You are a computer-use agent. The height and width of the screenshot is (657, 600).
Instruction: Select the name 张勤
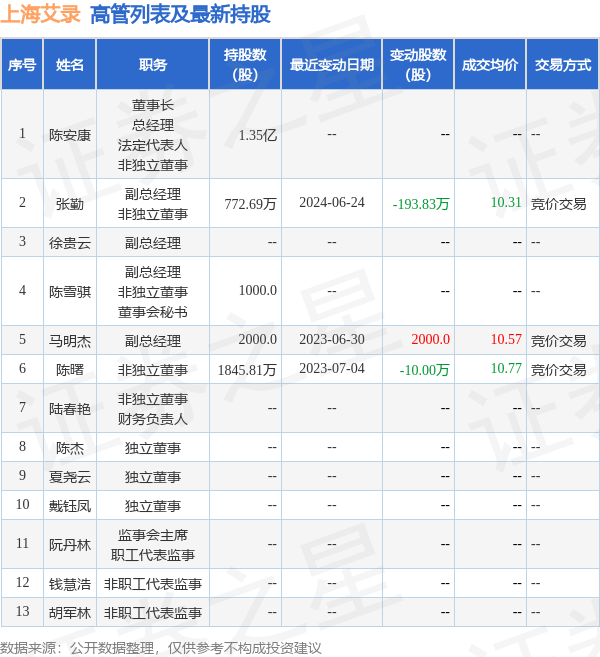point(70,204)
